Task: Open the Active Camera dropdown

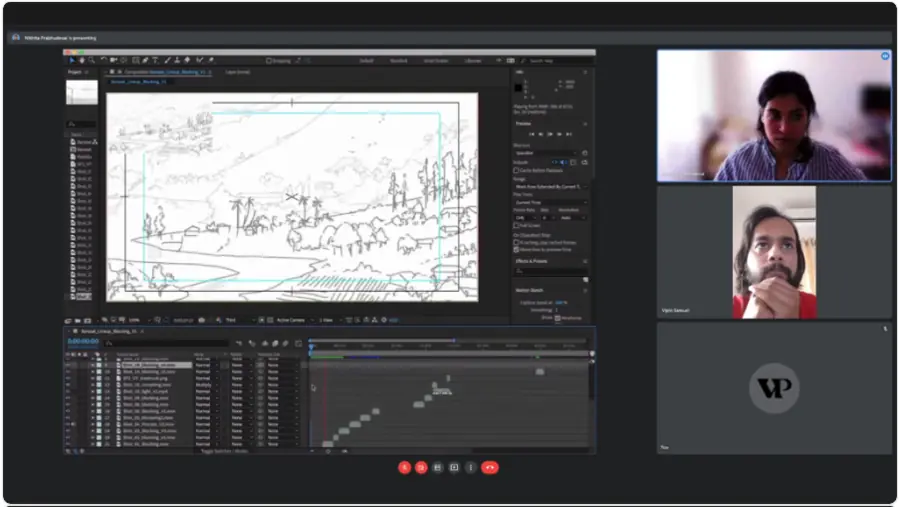Action: (x=294, y=320)
